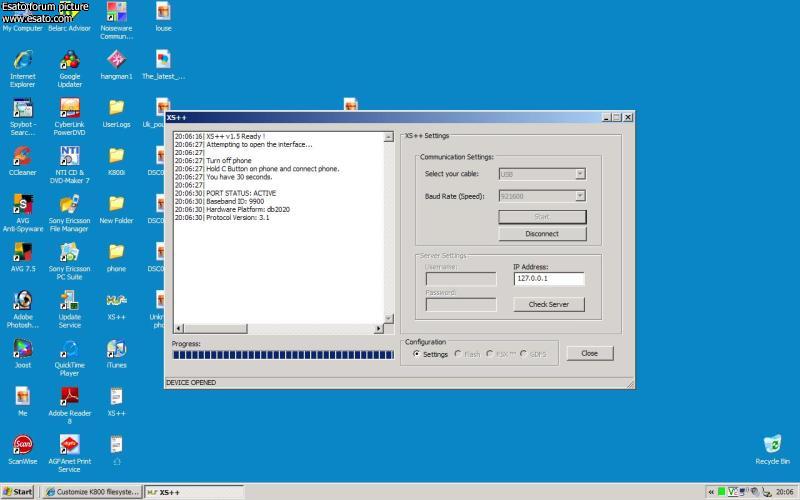Select the ScanWise desktop shortcut
The width and height of the screenshot is (800, 500).
tap(22, 449)
